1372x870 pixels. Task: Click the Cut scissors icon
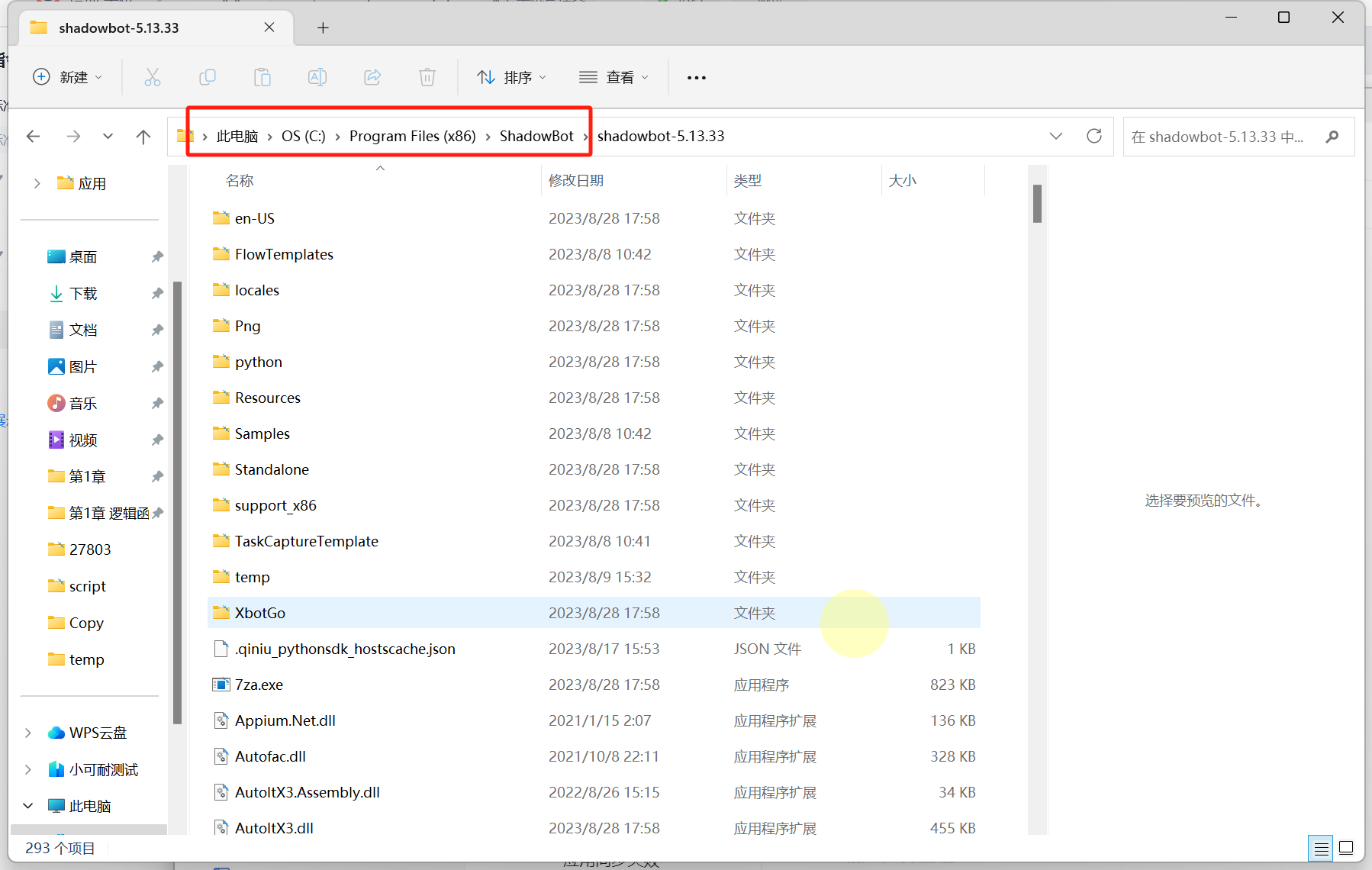click(x=153, y=77)
